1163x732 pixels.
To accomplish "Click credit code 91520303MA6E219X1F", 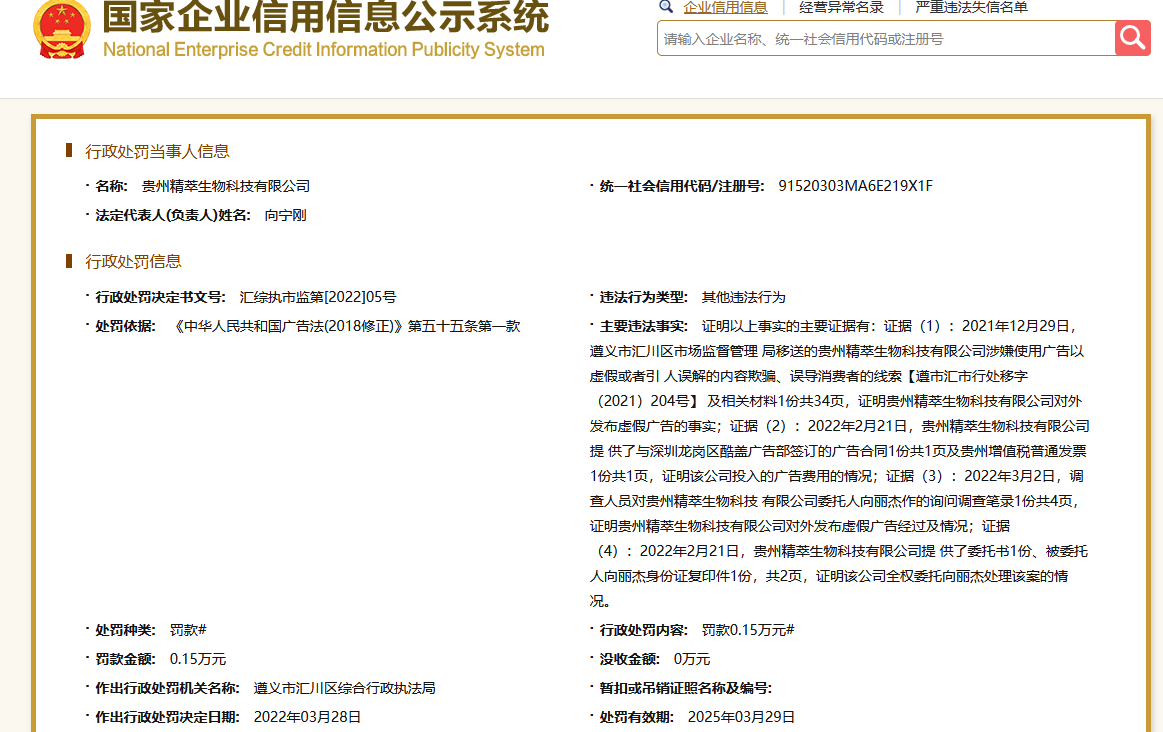I will tap(855, 186).
